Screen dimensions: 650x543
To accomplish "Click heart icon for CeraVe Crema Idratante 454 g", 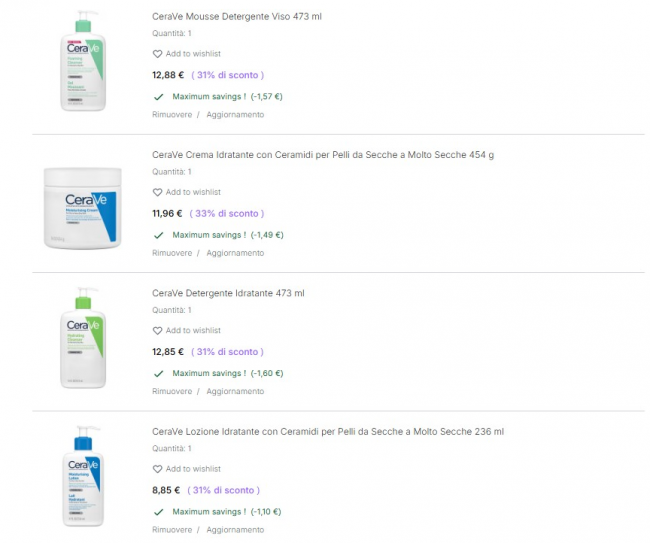I will click(x=157, y=192).
